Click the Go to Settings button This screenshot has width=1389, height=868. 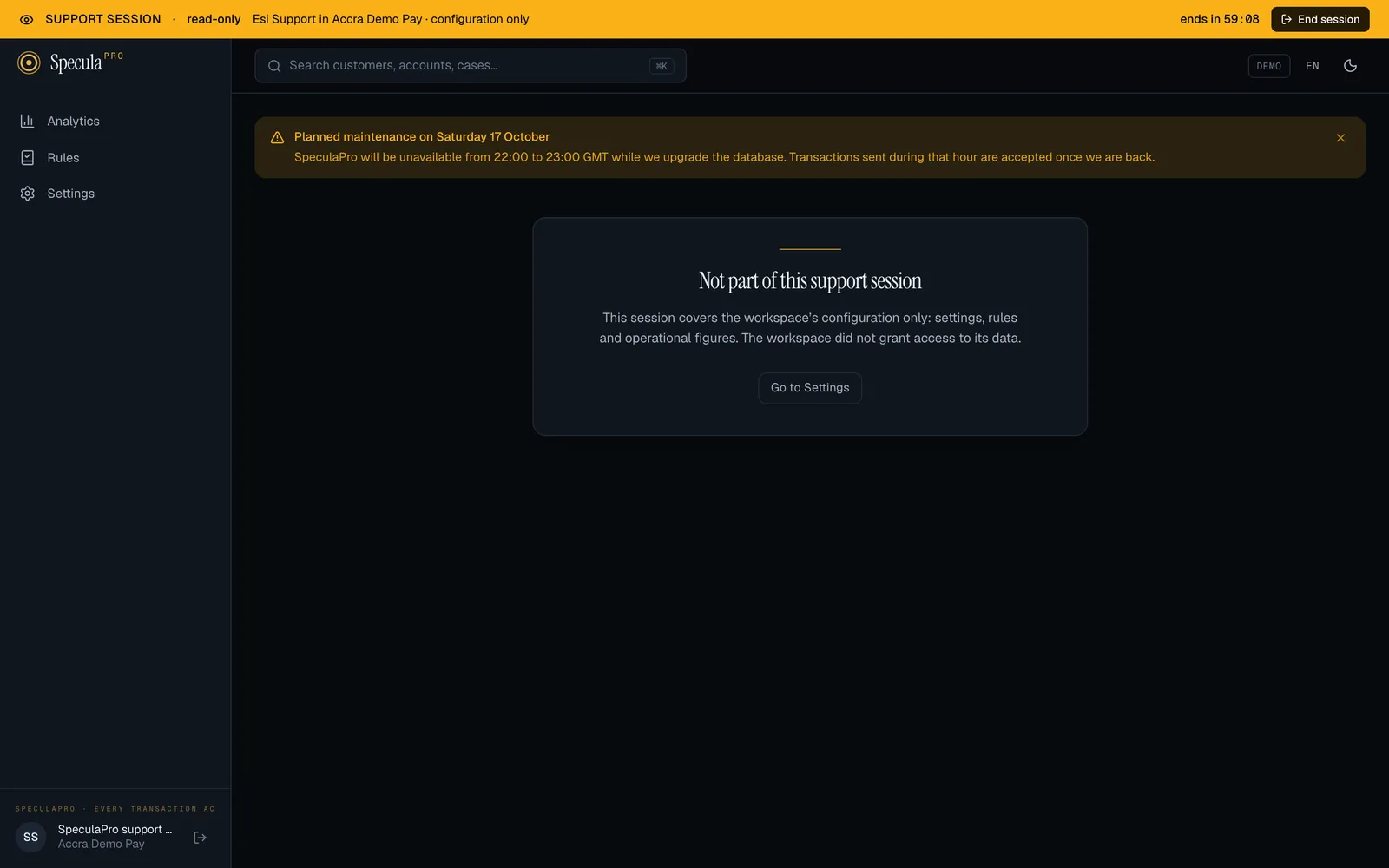(810, 388)
